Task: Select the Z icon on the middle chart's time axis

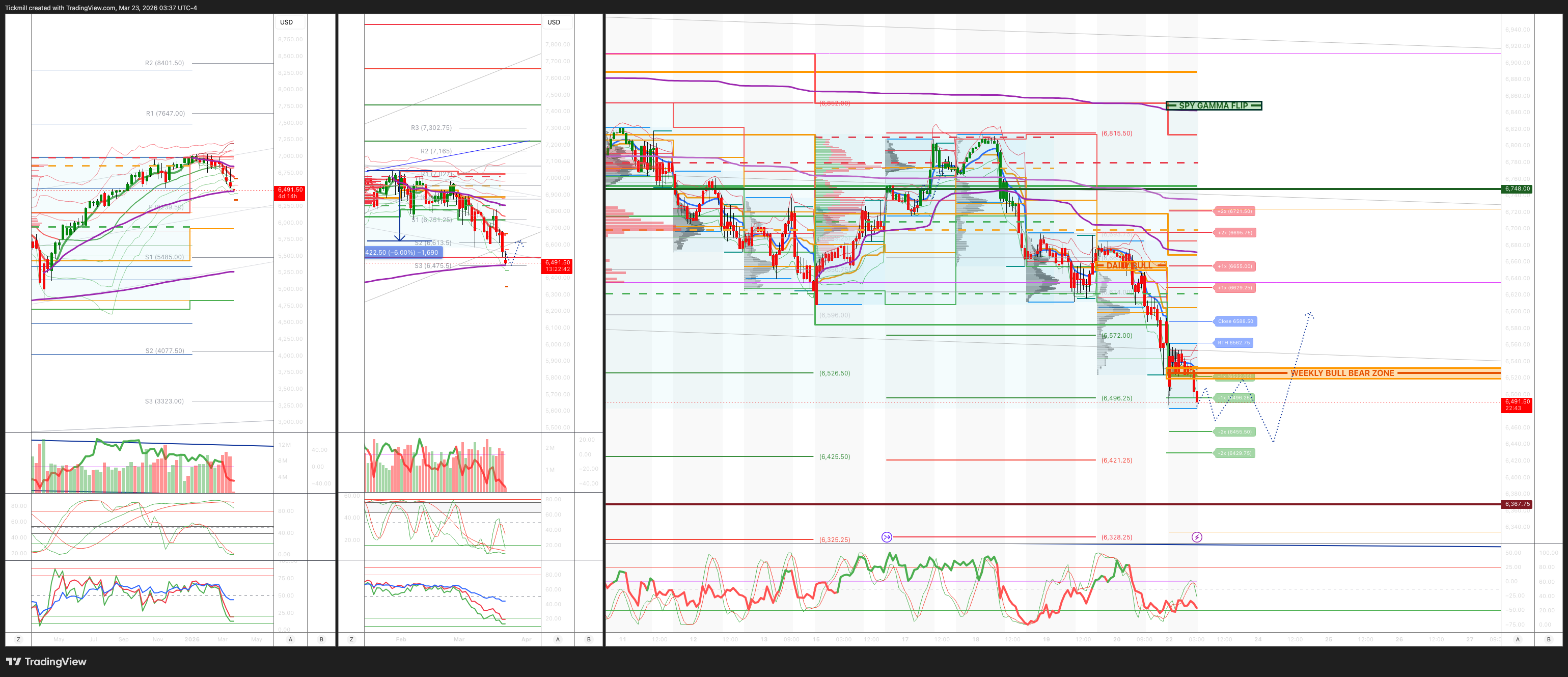Action: (x=350, y=640)
